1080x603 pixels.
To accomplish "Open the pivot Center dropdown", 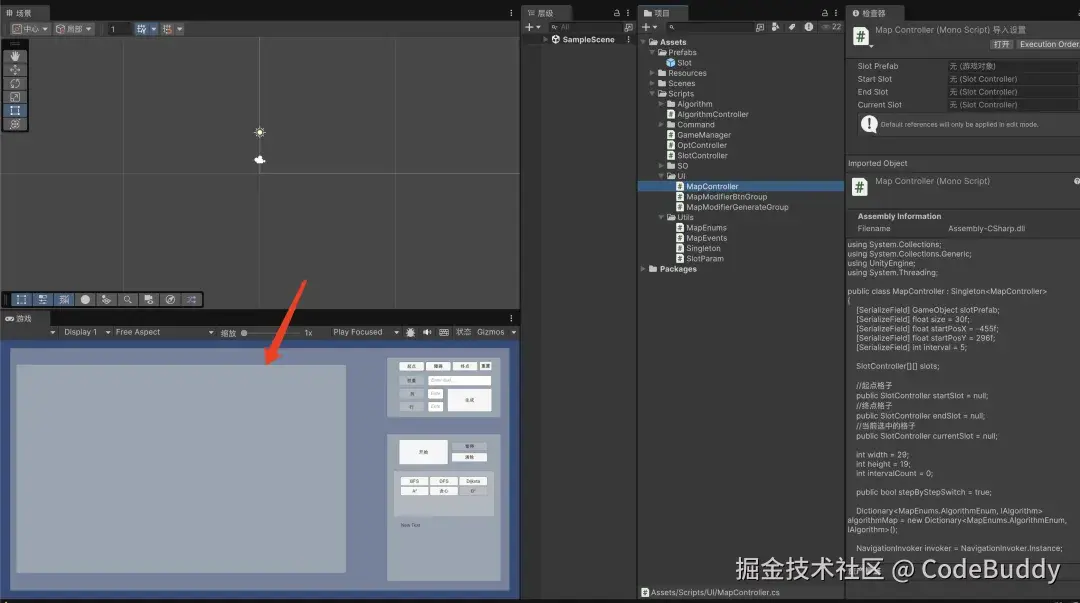I will pyautogui.click(x=30, y=29).
